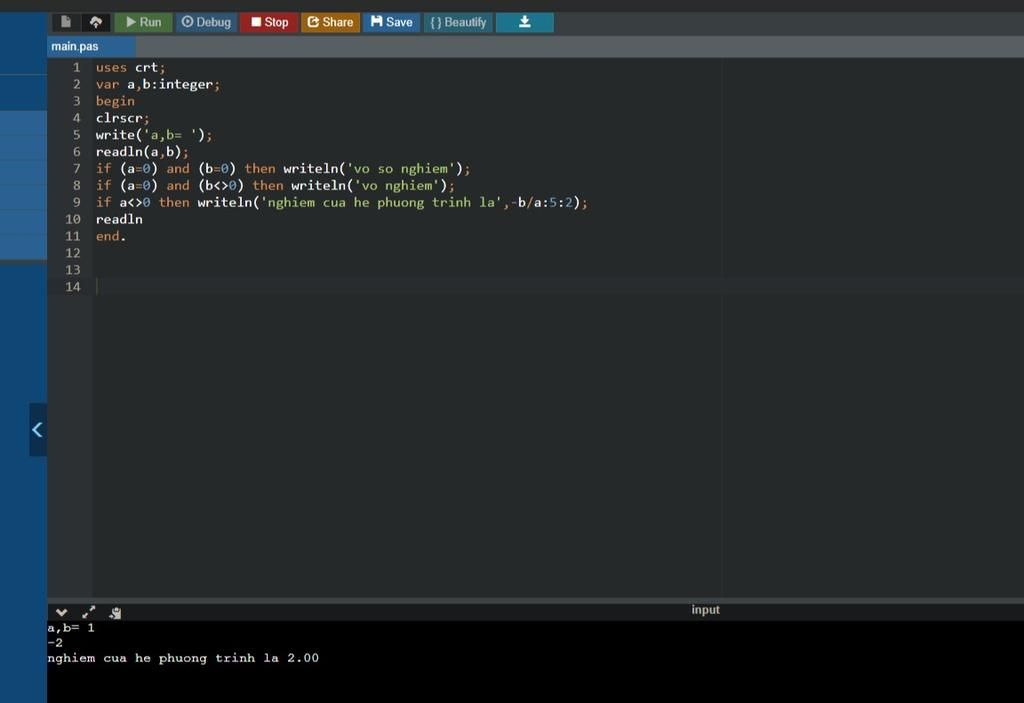1024x703 pixels.
Task: Save the current file
Action: [391, 22]
